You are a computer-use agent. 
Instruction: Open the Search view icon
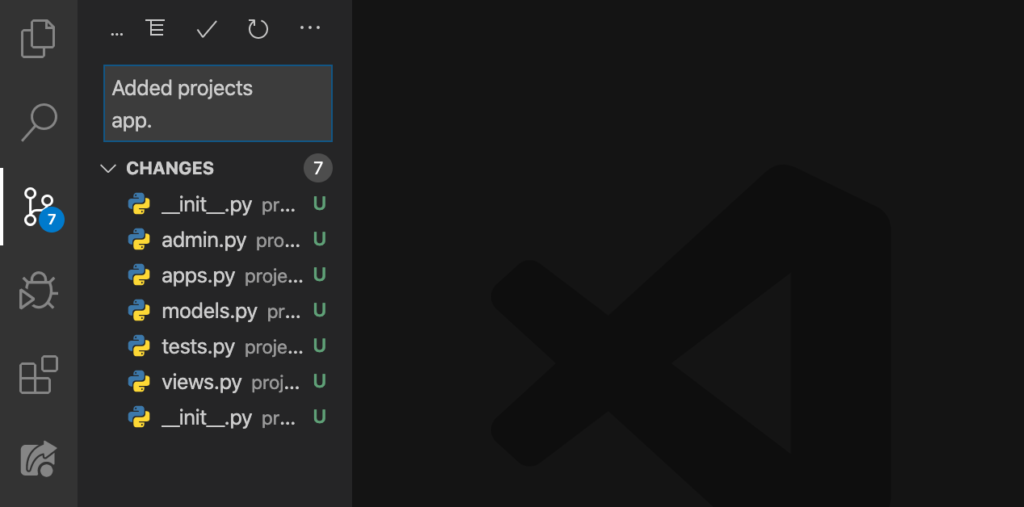(39, 122)
